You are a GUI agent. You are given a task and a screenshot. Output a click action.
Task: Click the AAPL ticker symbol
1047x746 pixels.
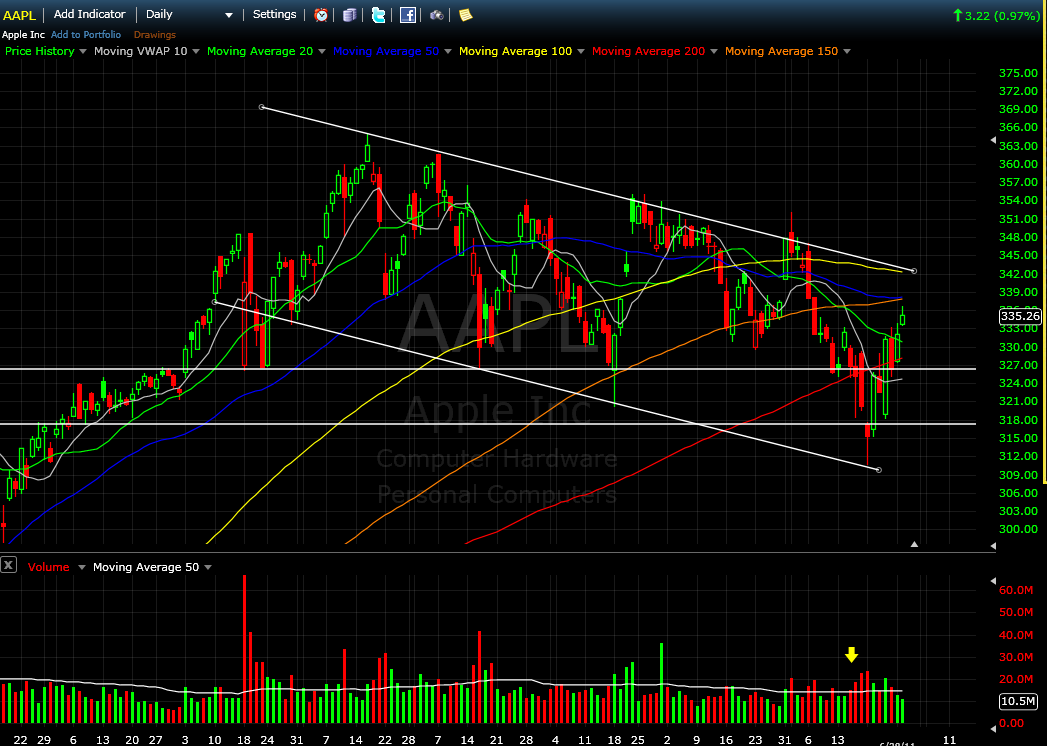coord(19,15)
